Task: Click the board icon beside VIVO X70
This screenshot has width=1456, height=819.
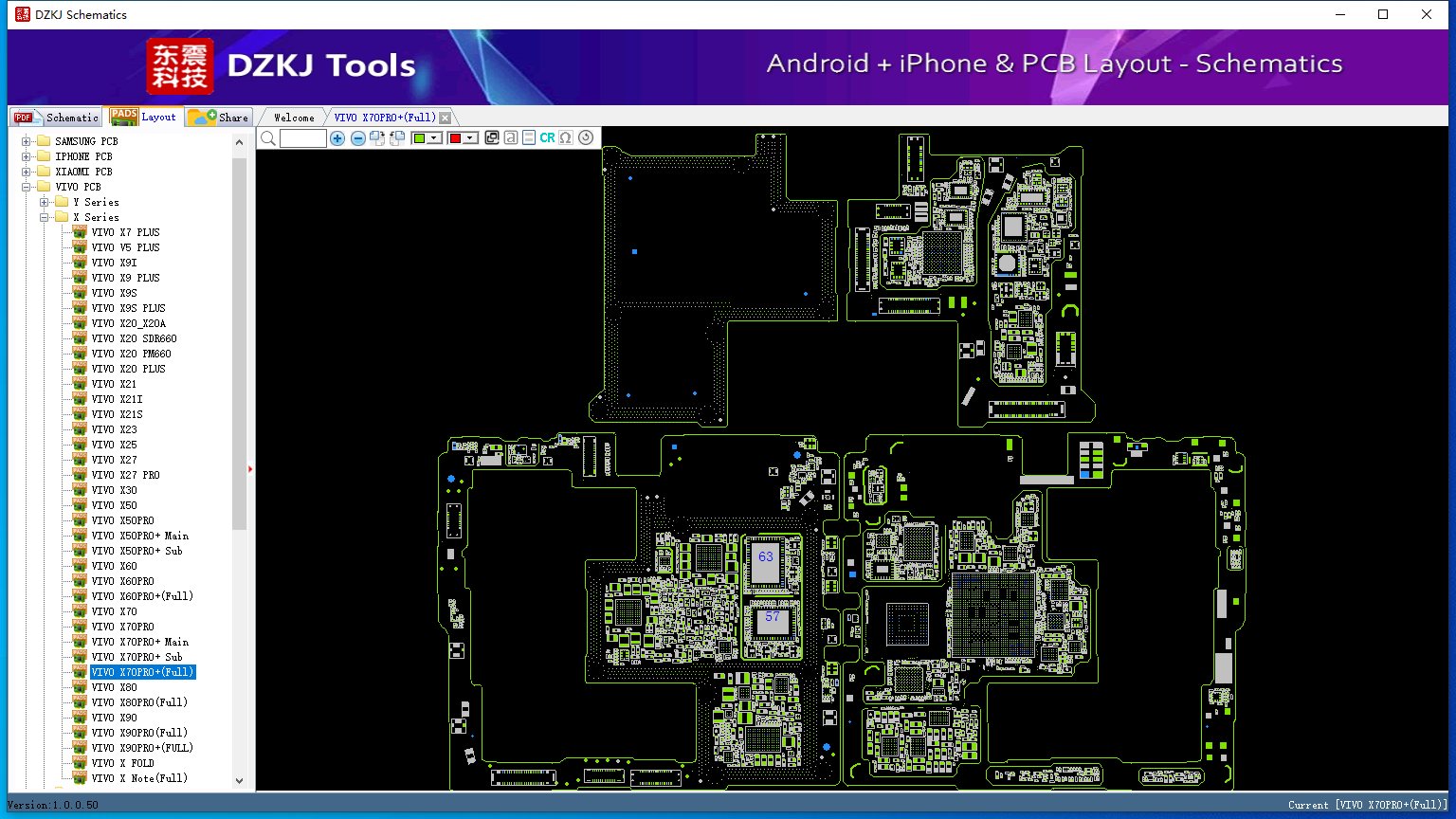Action: [80, 611]
